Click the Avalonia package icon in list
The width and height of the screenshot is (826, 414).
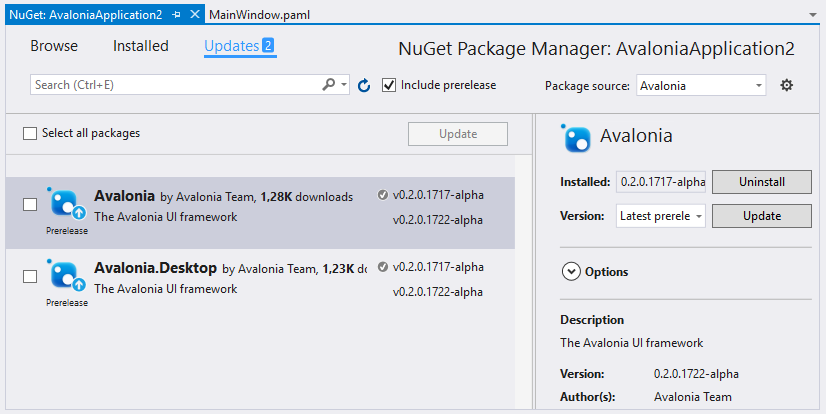(66, 204)
